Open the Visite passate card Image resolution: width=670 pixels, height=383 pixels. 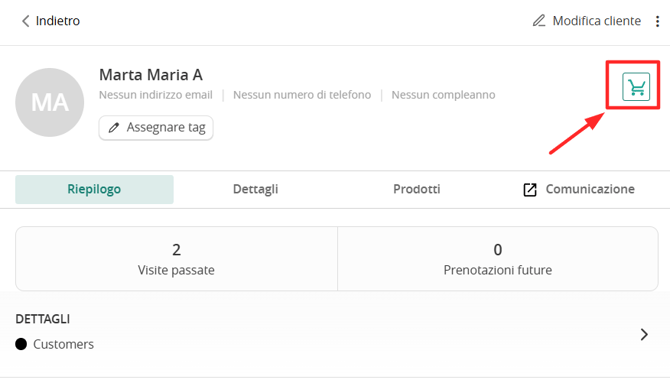176,259
